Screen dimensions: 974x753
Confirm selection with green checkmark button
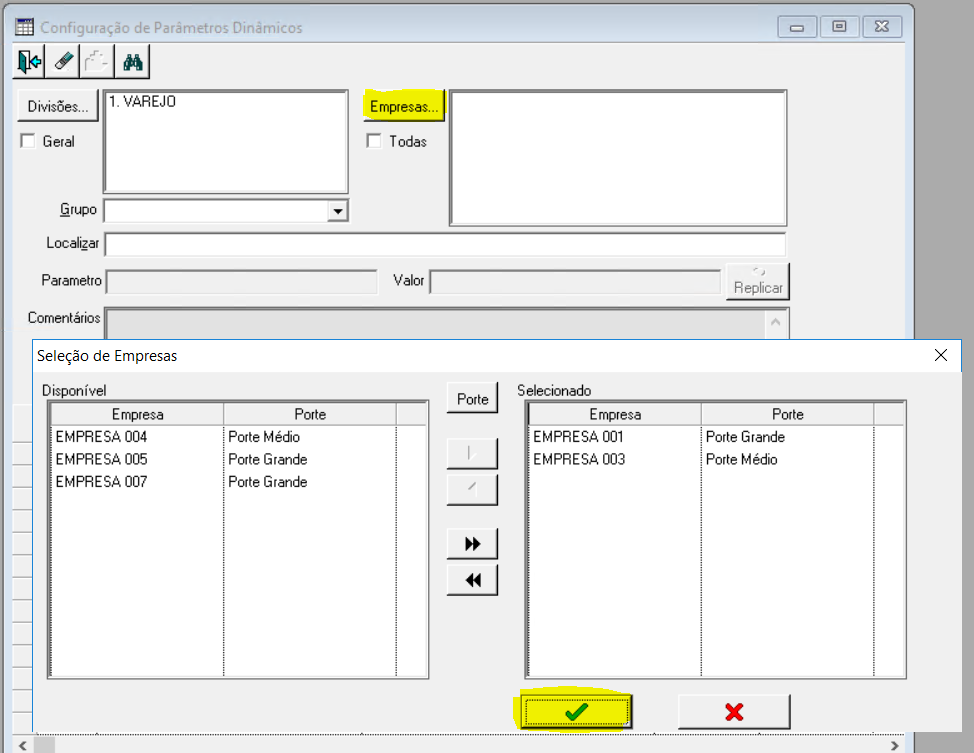pos(576,711)
